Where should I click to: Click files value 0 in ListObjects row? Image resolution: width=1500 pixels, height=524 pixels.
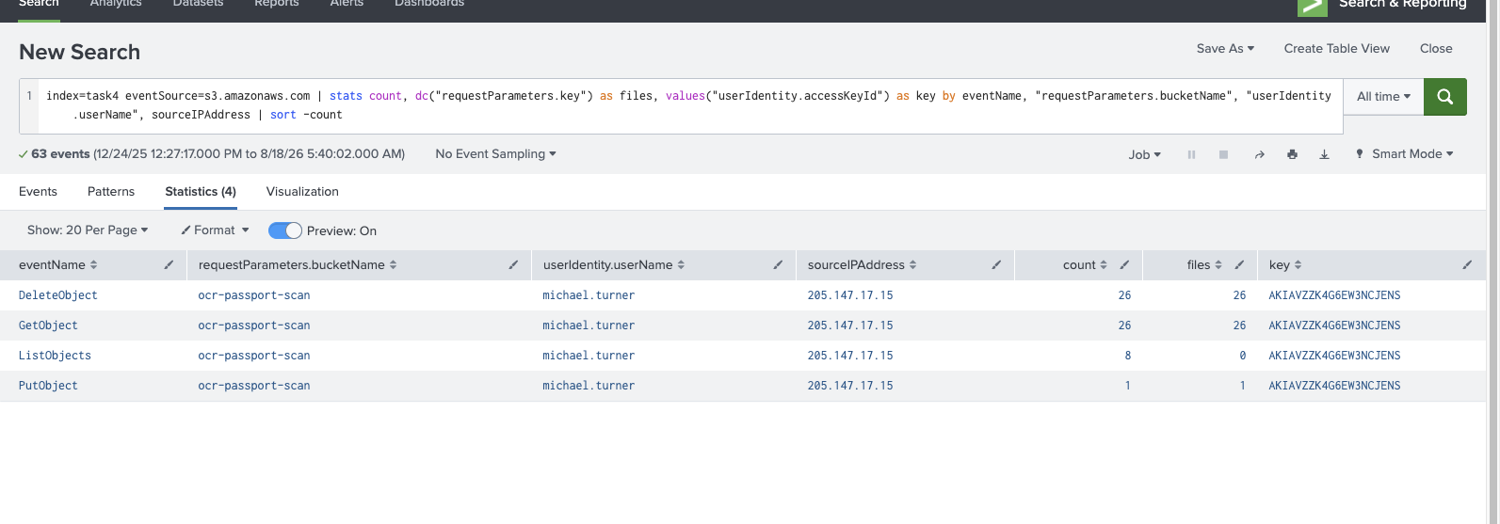1242,355
